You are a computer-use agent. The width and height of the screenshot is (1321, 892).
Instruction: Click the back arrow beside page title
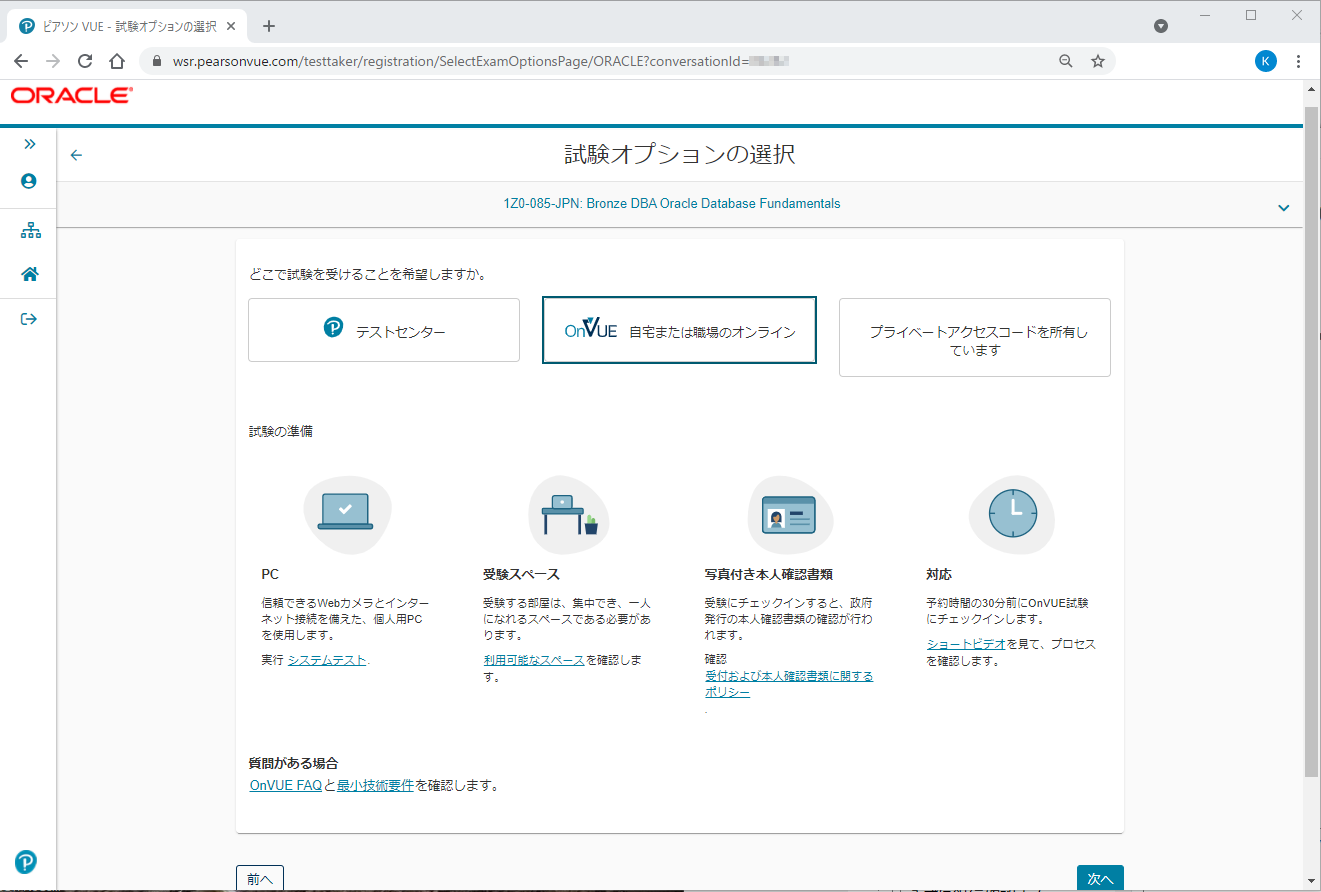(76, 155)
